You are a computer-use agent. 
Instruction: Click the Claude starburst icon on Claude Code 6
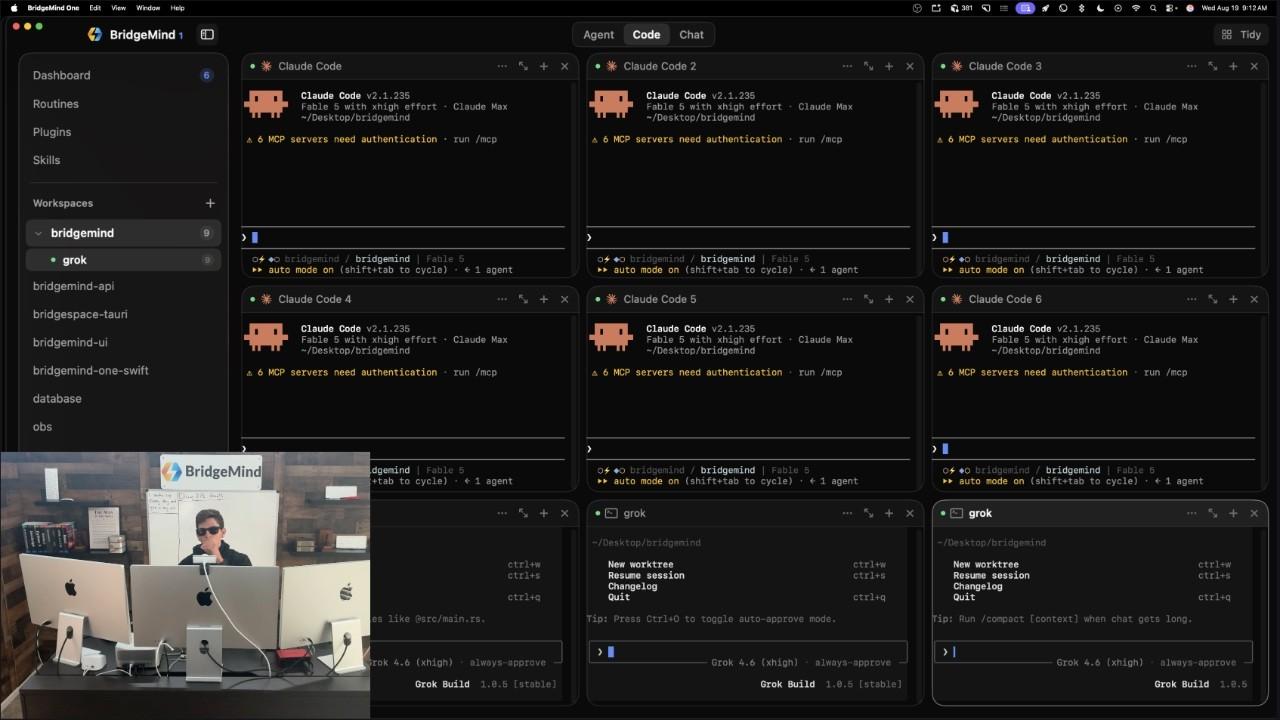point(957,299)
